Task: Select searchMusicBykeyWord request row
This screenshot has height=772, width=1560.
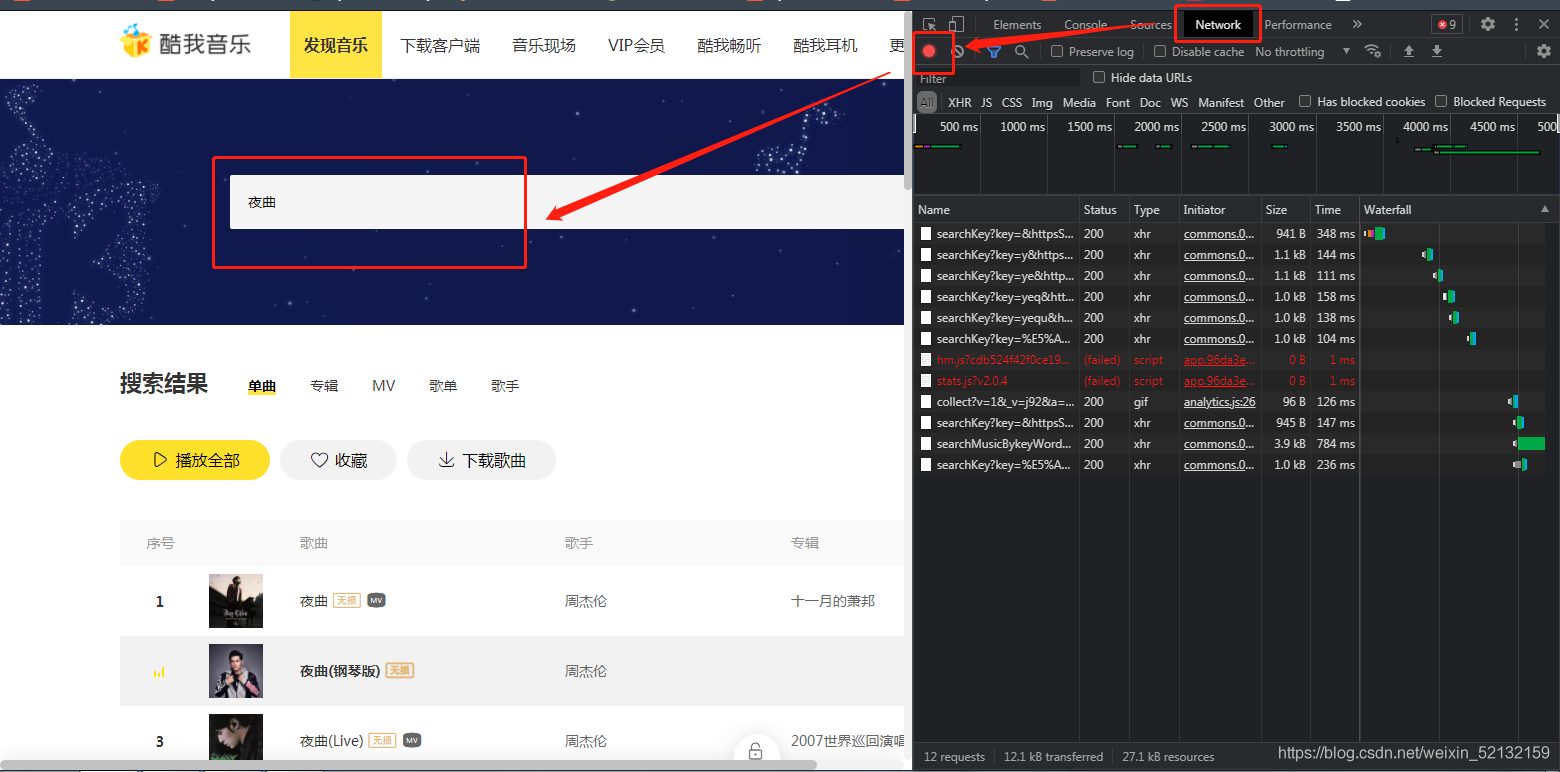Action: click(1235, 443)
